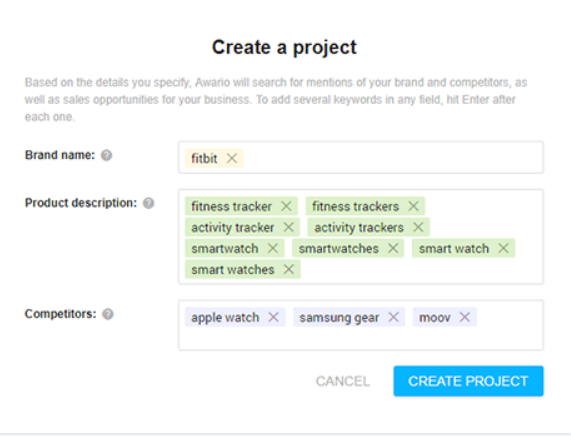Open the Competitors help icon

(107, 314)
